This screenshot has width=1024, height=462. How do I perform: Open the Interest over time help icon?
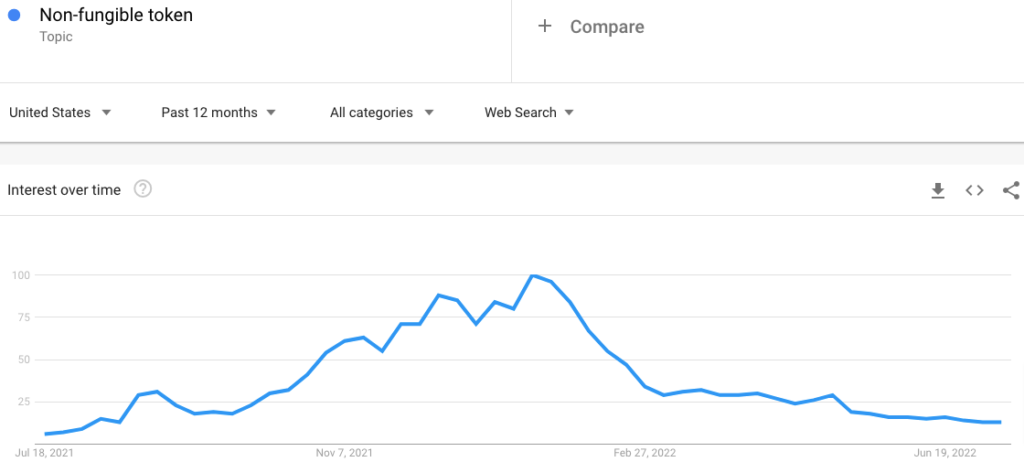143,189
